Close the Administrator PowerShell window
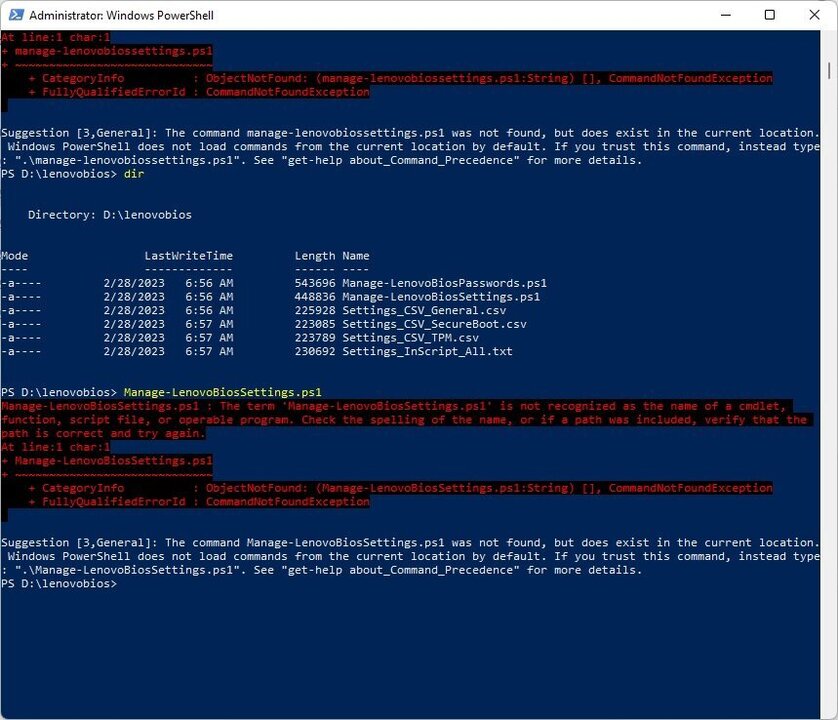This screenshot has height=720, width=838. tap(814, 15)
